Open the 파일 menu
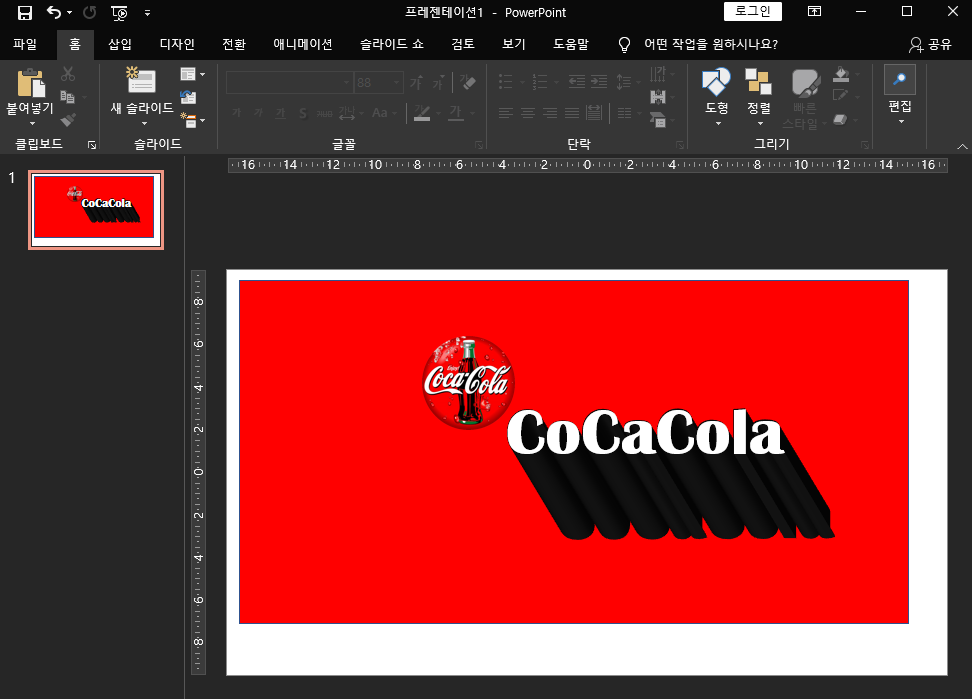 pos(25,44)
